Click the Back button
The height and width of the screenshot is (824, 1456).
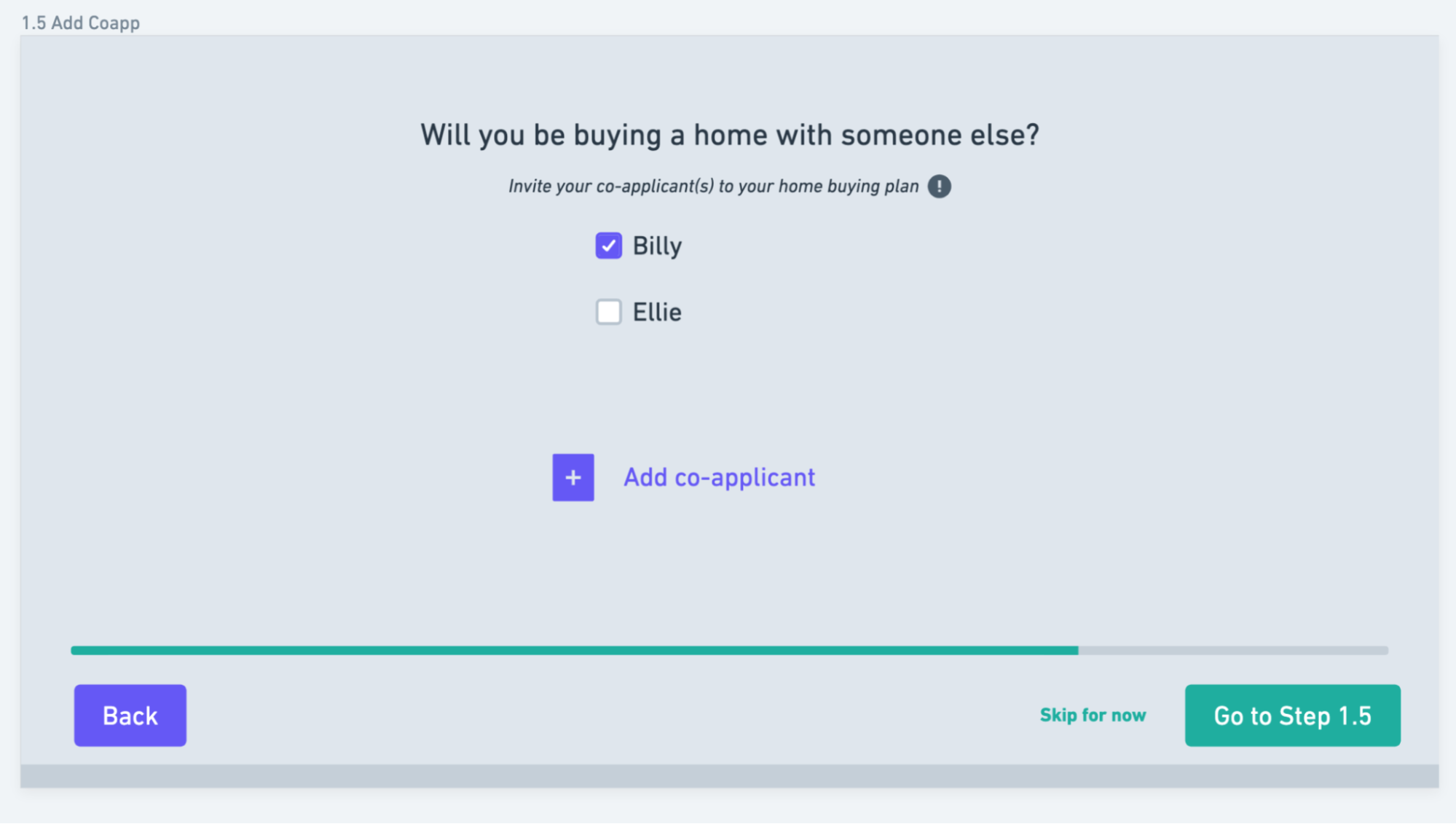click(x=130, y=715)
